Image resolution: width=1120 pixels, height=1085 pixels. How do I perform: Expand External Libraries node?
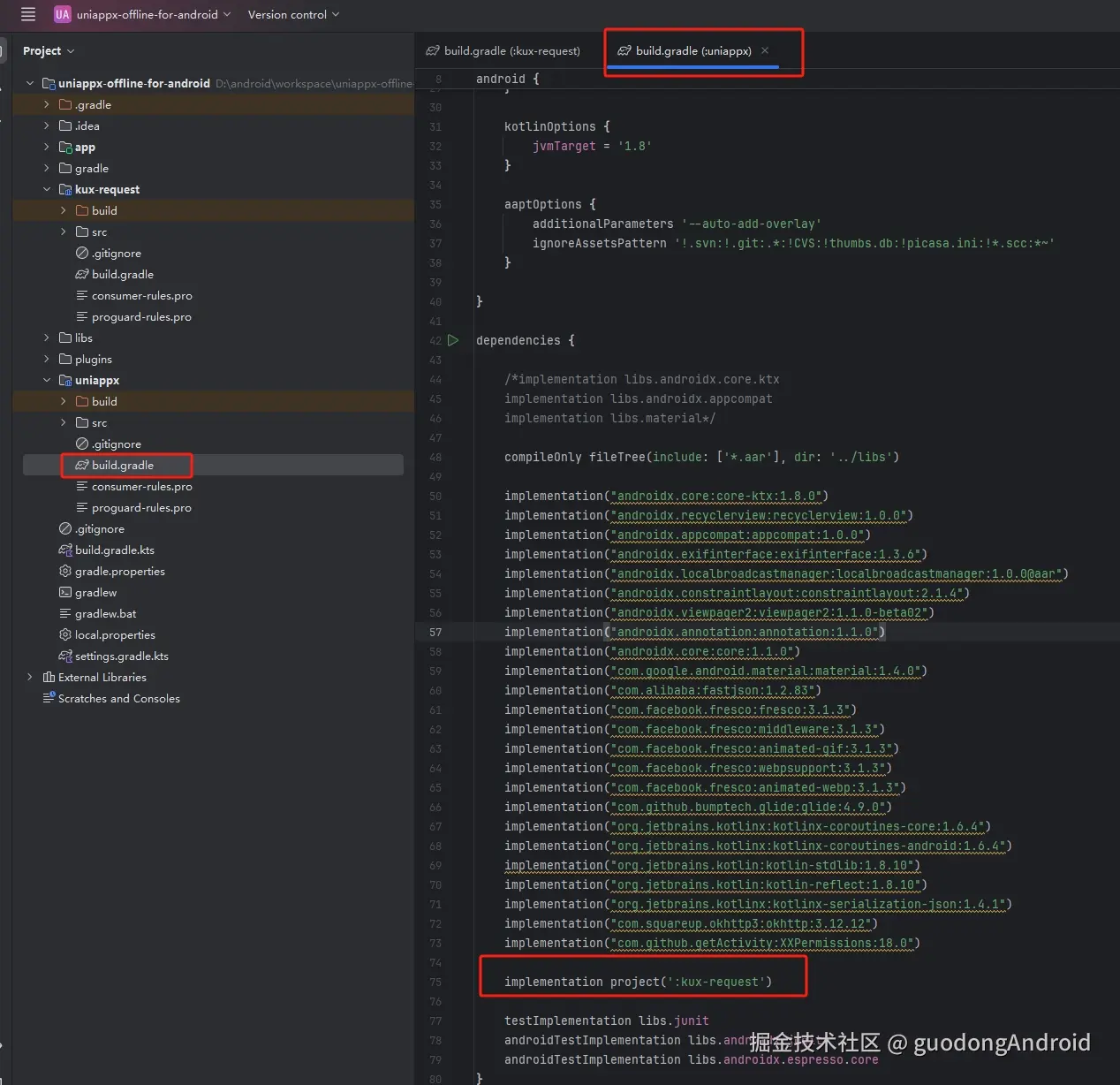(30, 677)
